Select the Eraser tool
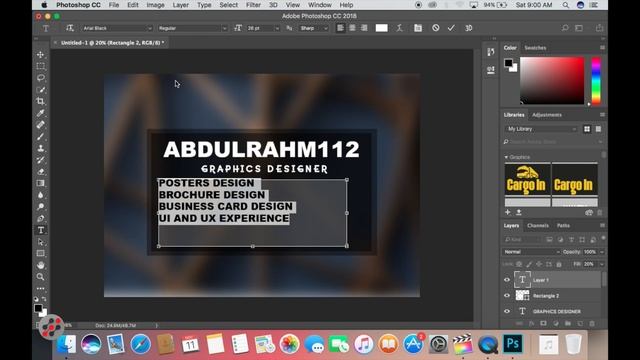 tap(40, 172)
